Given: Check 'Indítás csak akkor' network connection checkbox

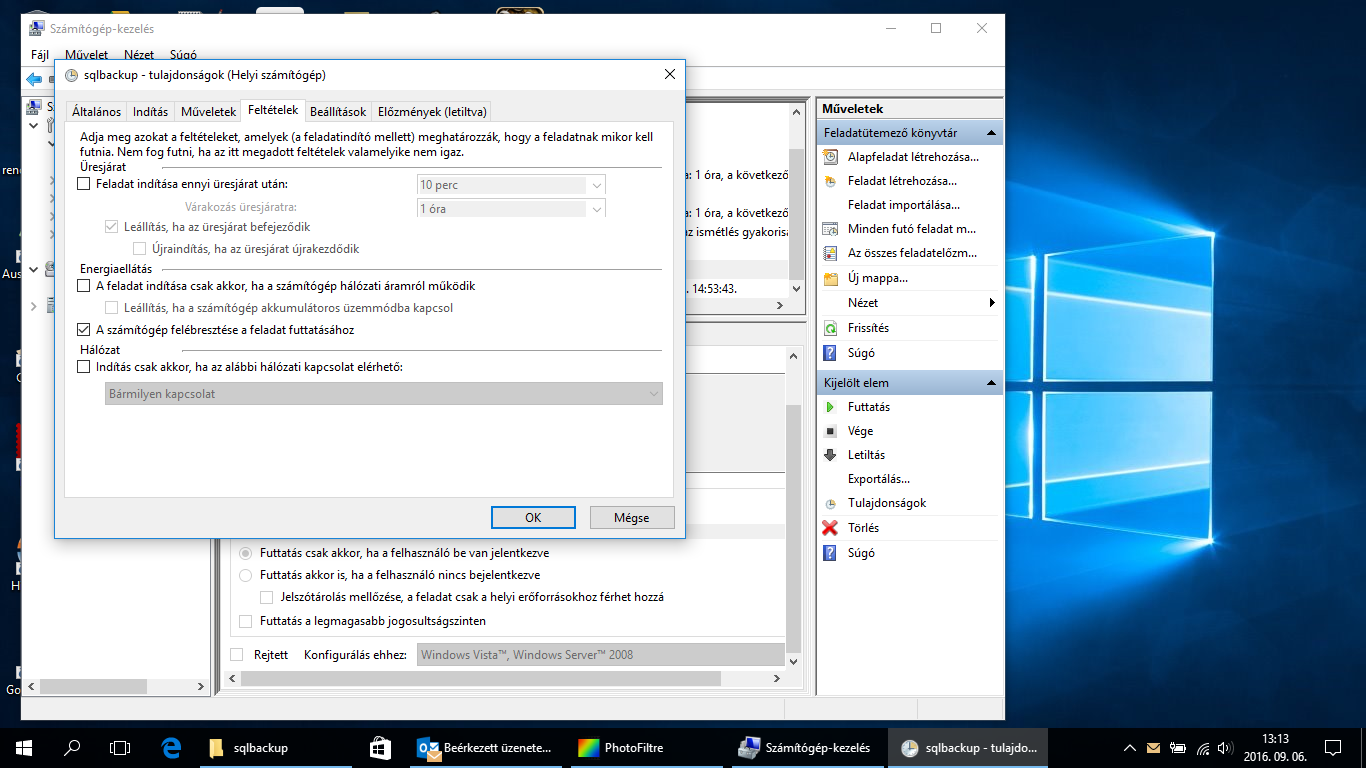Looking at the screenshot, I should click(x=84, y=367).
